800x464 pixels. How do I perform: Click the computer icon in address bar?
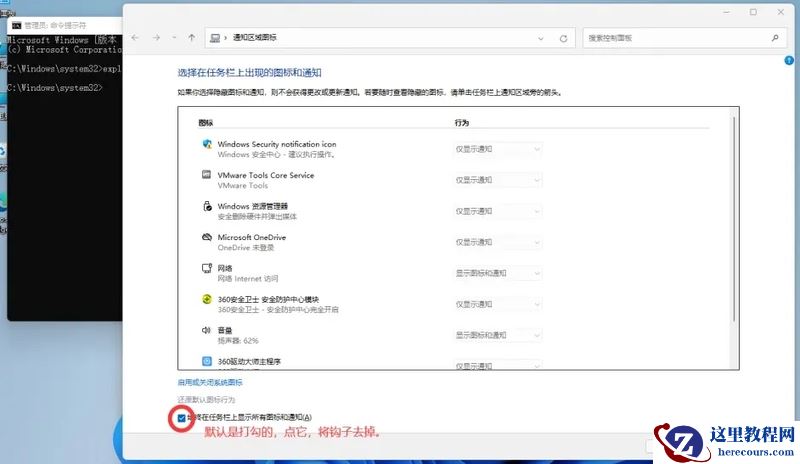pyautogui.click(x=215, y=38)
